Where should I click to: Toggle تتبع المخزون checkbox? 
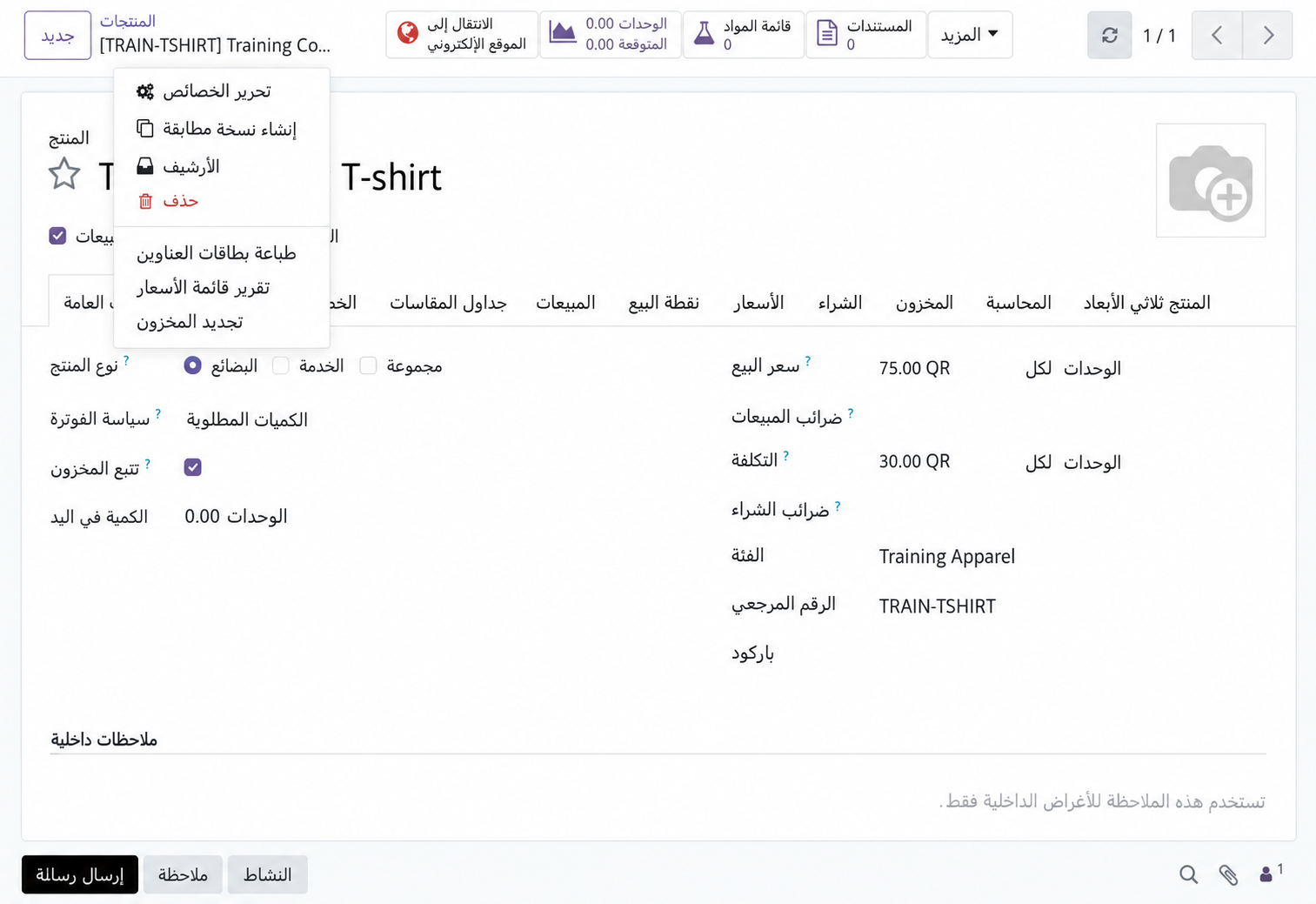193,467
